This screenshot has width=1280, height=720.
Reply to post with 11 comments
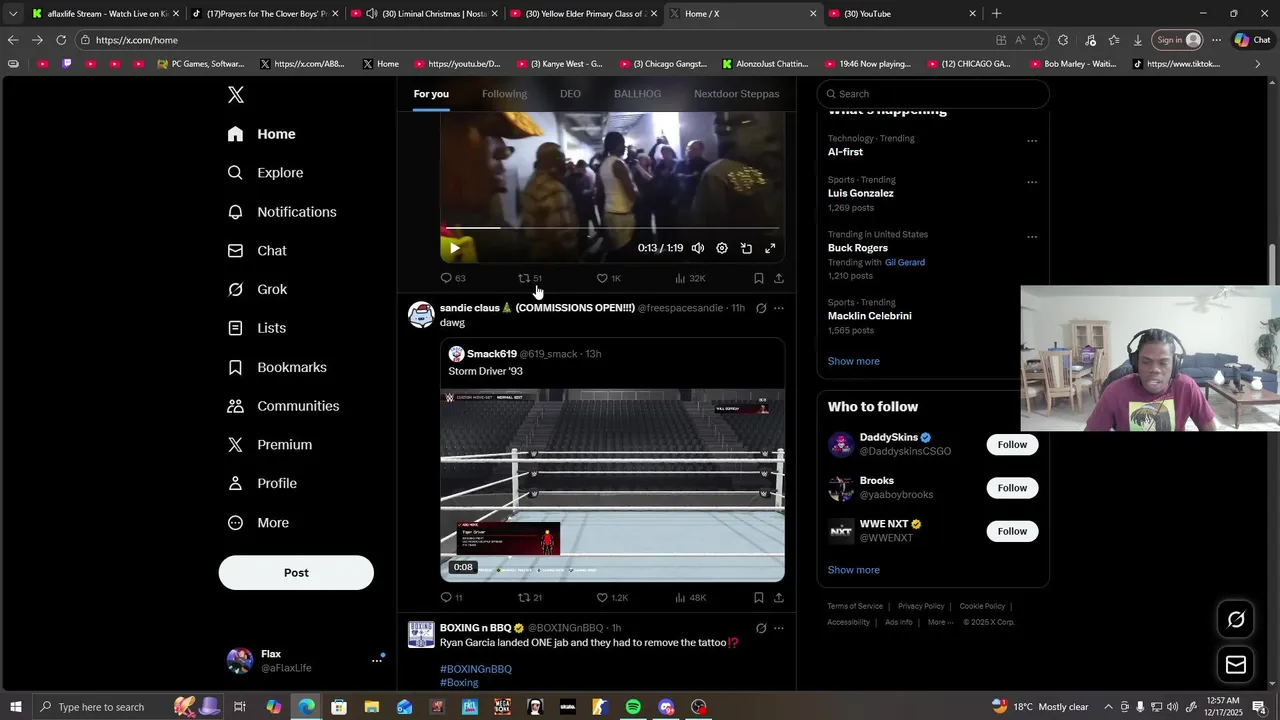click(x=452, y=598)
